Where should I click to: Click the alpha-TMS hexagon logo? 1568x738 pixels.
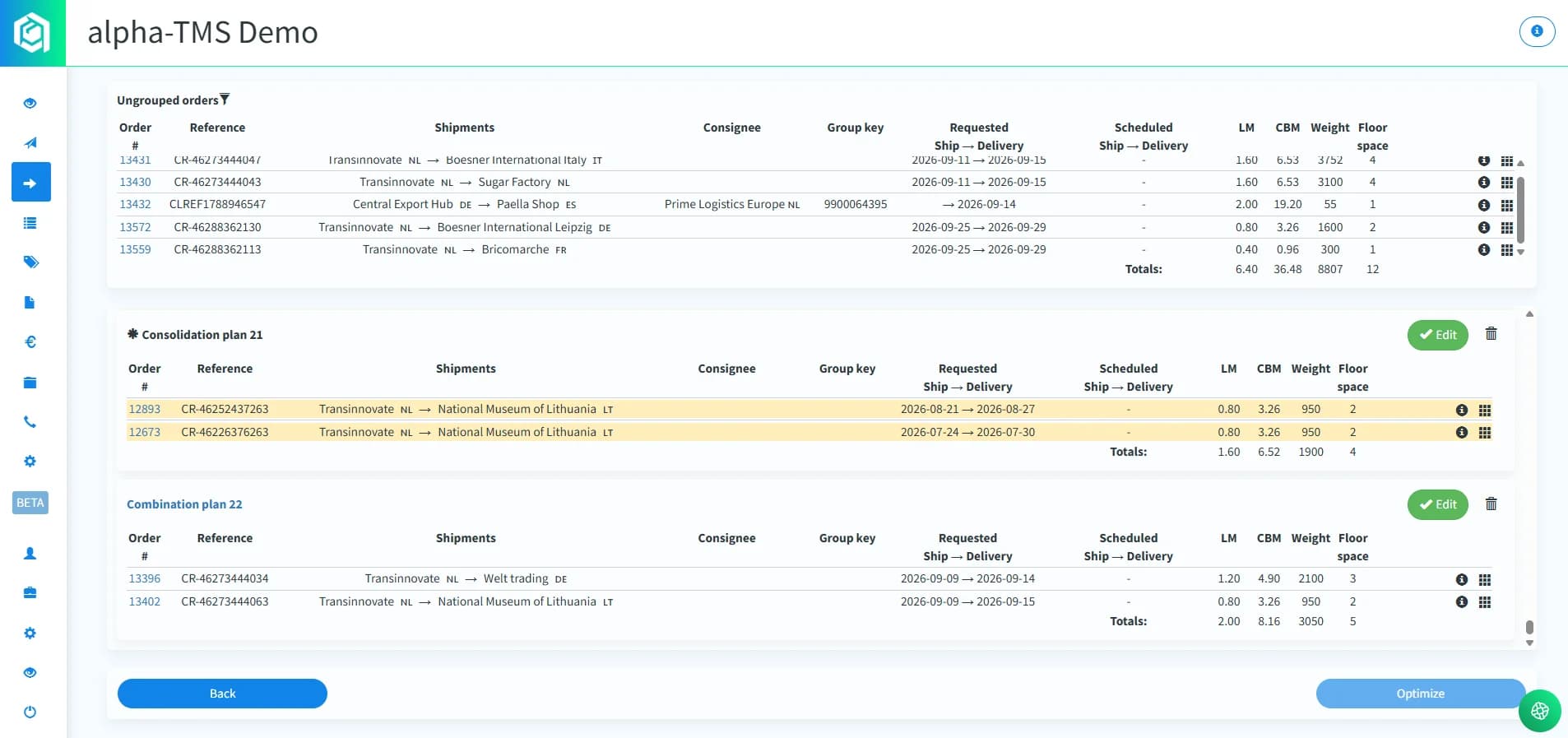33,33
